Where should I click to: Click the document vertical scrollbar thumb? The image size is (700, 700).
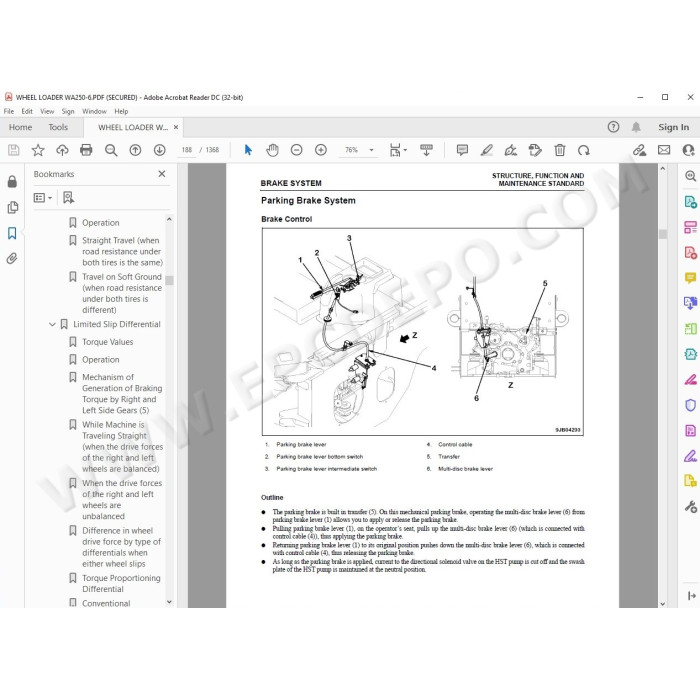[x=662, y=234]
